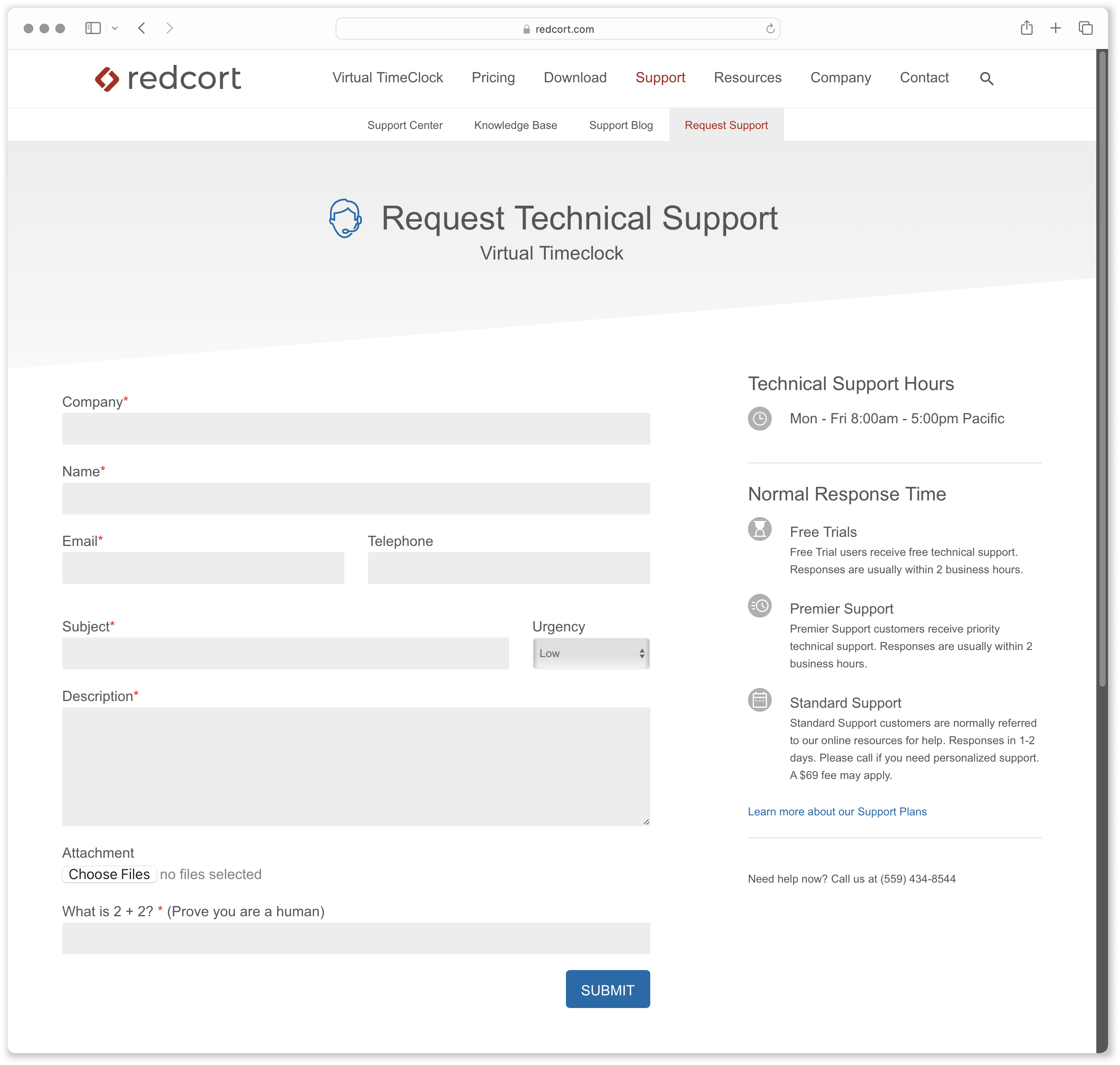The image size is (1120, 1065).
Task: Focus the Company input field
Action: [x=356, y=429]
